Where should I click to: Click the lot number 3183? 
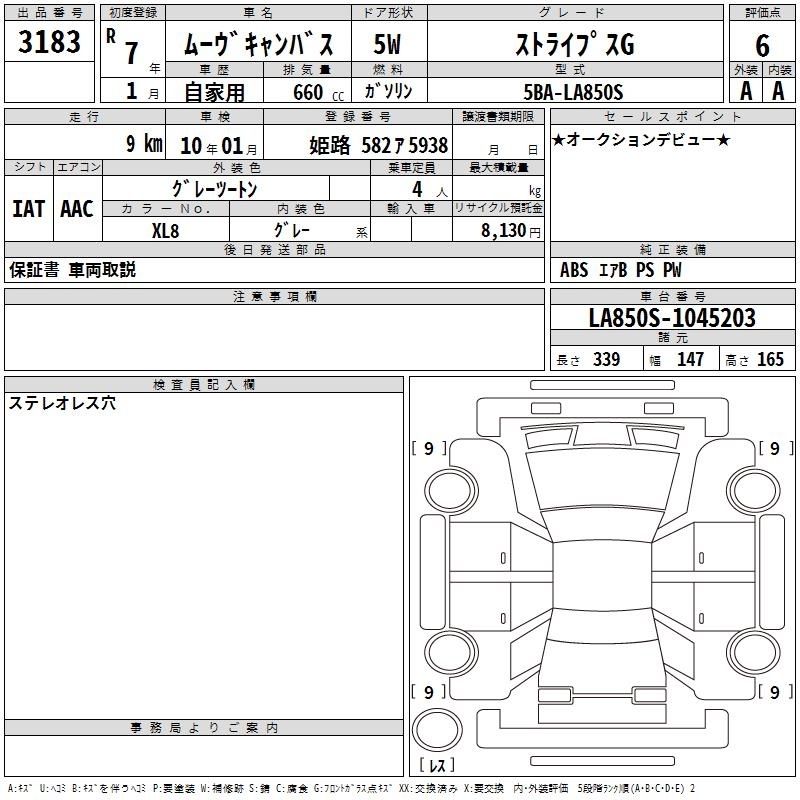[50, 43]
